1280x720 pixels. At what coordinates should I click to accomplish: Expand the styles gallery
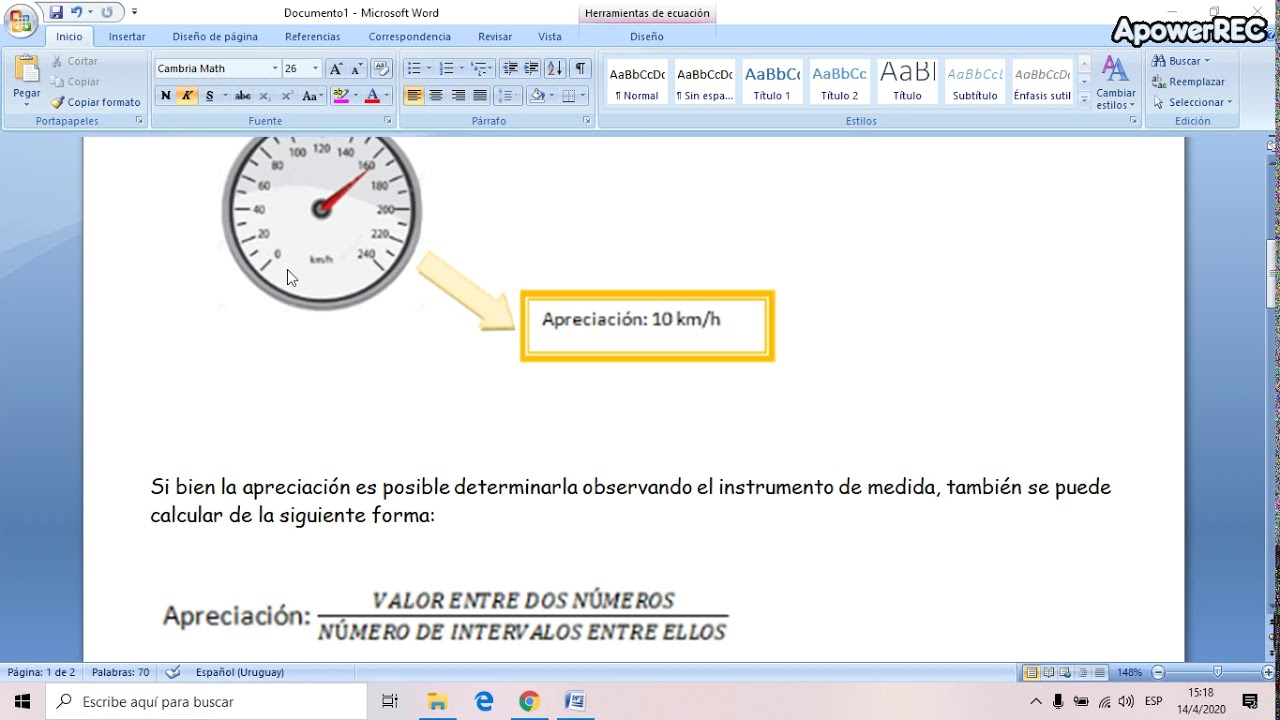1084,99
